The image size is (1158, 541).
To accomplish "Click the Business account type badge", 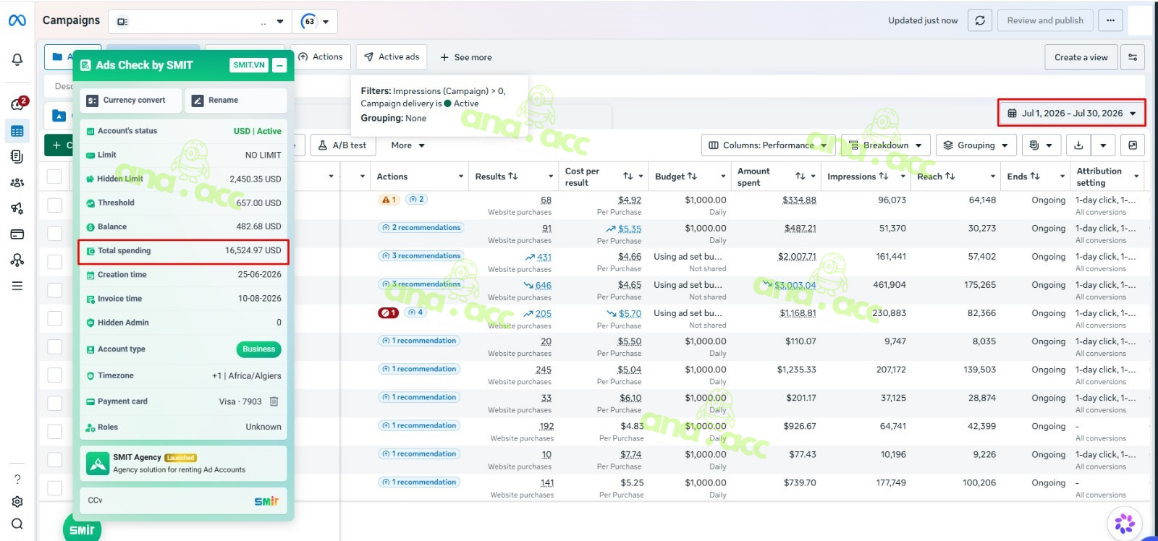I will 258,349.
